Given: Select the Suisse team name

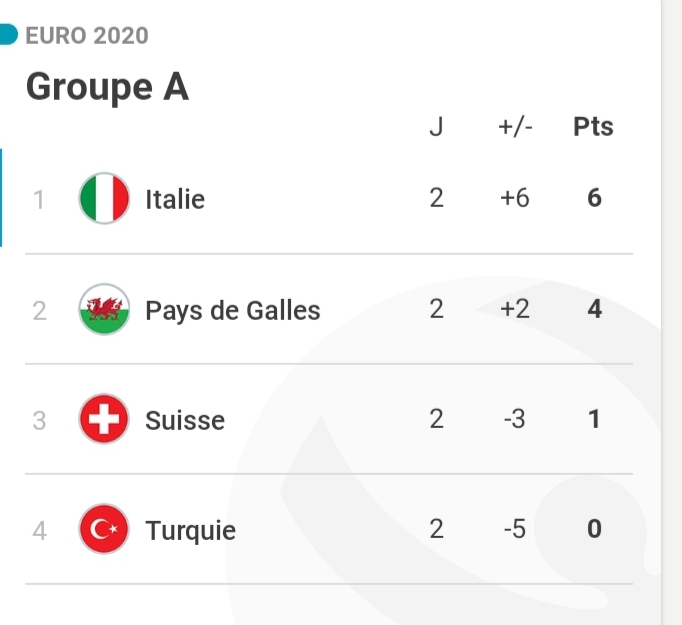Looking at the screenshot, I should [185, 420].
